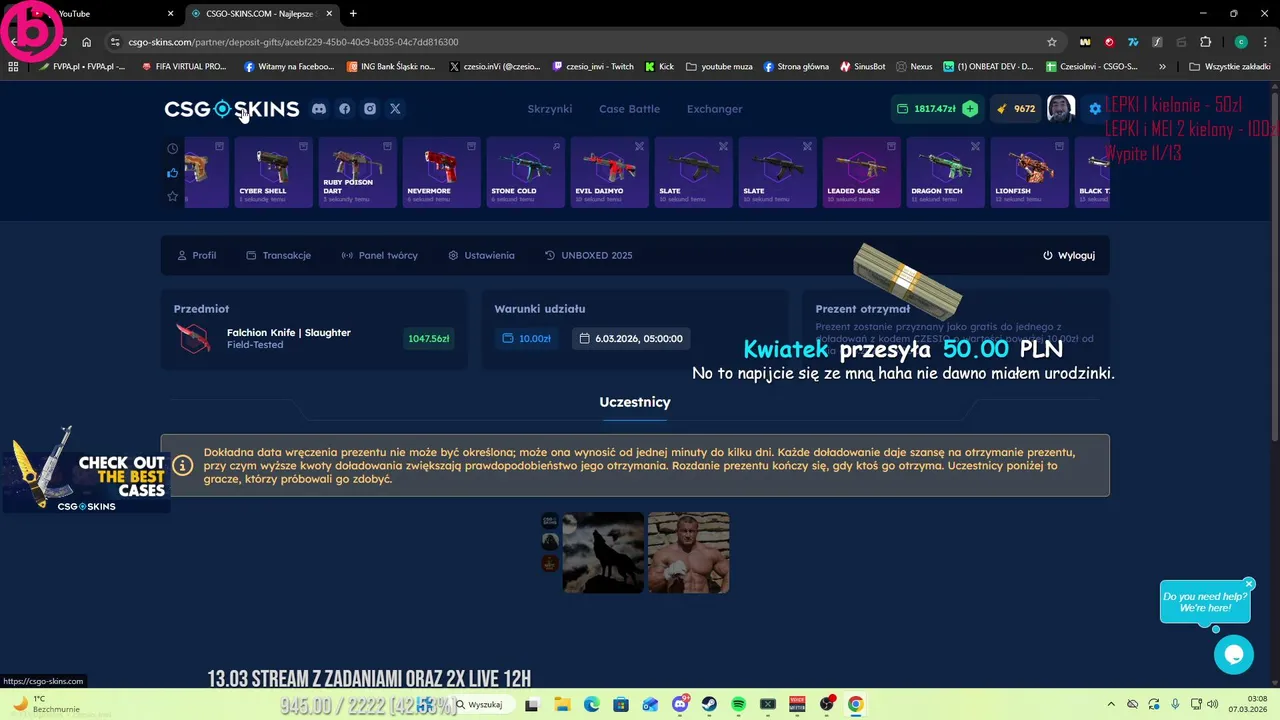Open a new browser tab

click(353, 13)
